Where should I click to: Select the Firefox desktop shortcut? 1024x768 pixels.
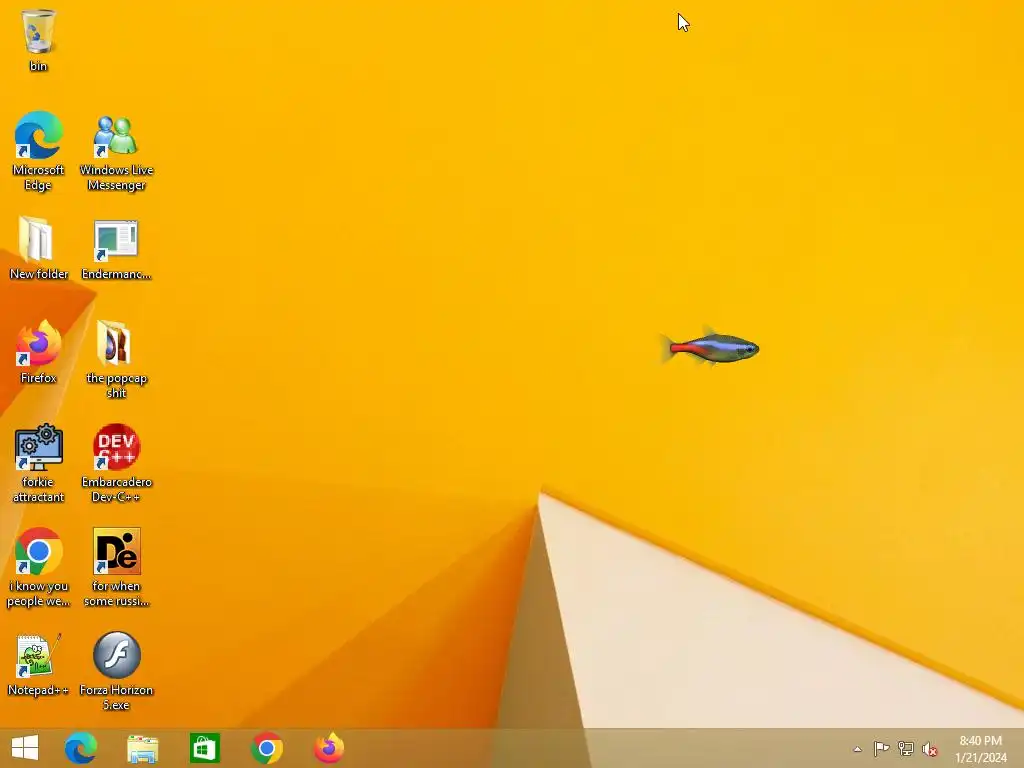(x=38, y=351)
